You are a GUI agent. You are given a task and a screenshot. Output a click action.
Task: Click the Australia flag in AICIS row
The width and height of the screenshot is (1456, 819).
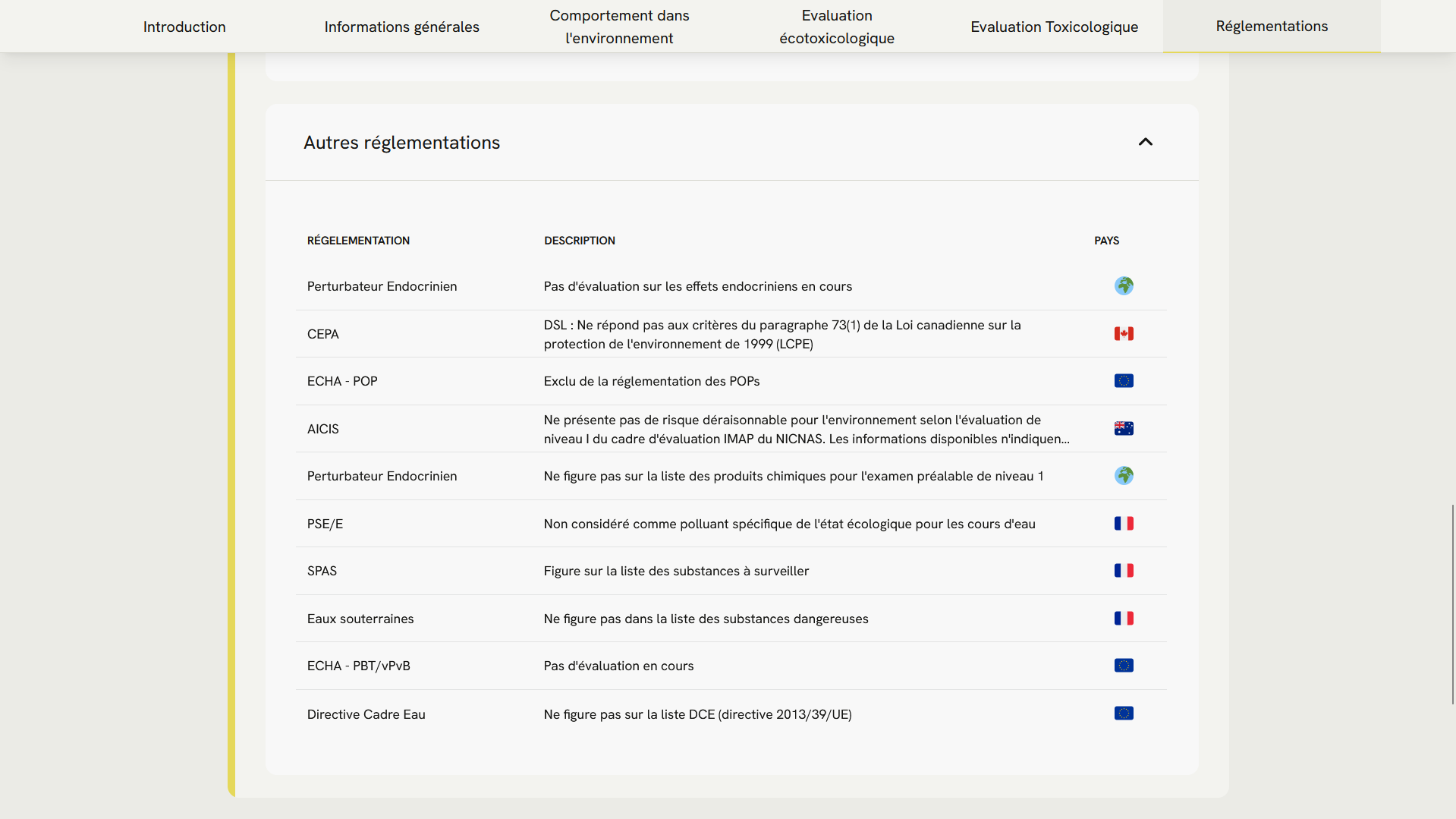[1124, 429]
